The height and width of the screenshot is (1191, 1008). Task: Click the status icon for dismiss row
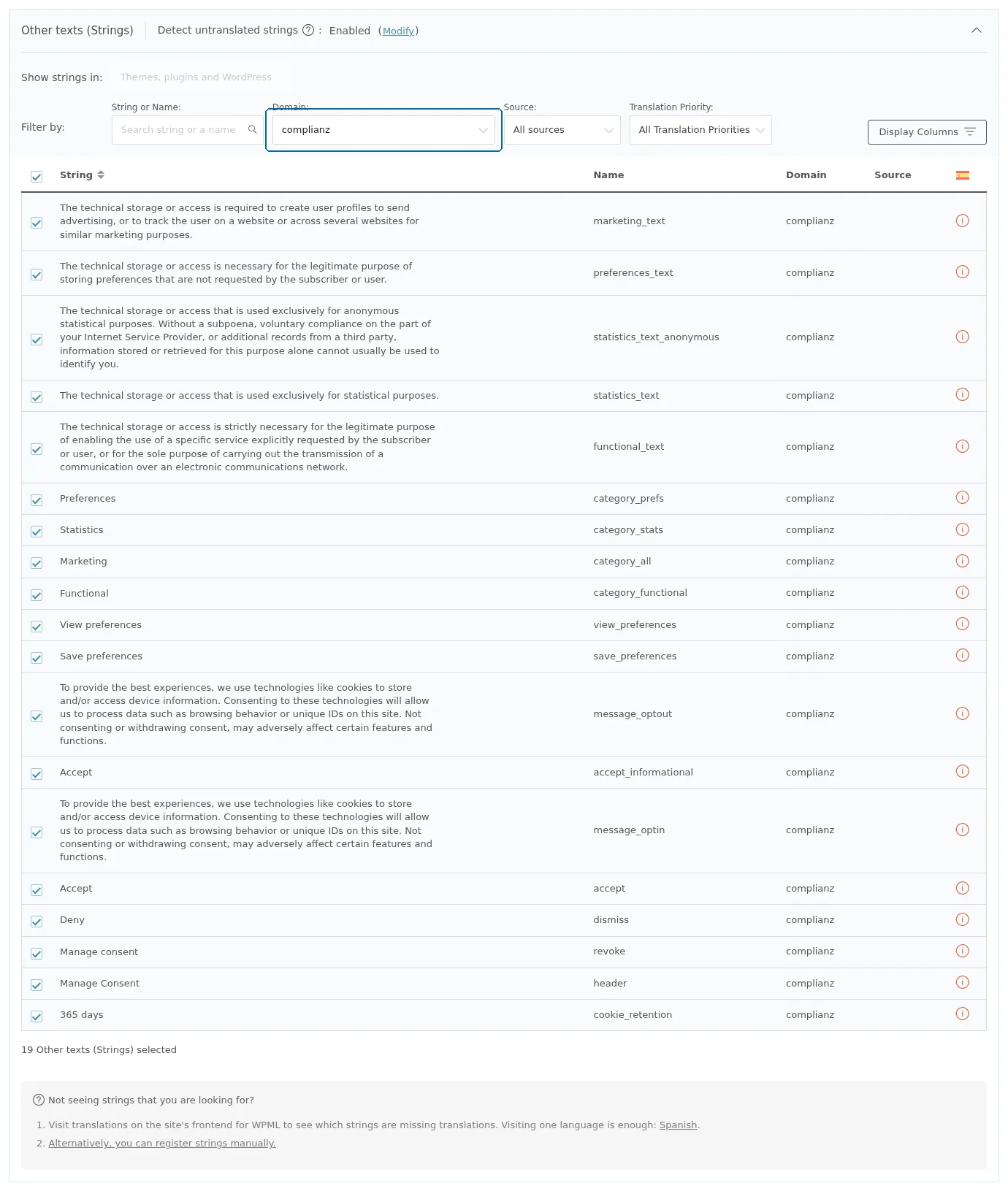[963, 919]
